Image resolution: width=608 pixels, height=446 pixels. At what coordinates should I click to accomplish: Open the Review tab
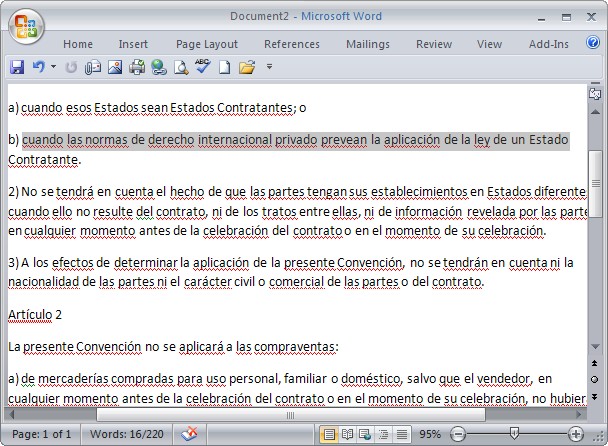coord(434,44)
